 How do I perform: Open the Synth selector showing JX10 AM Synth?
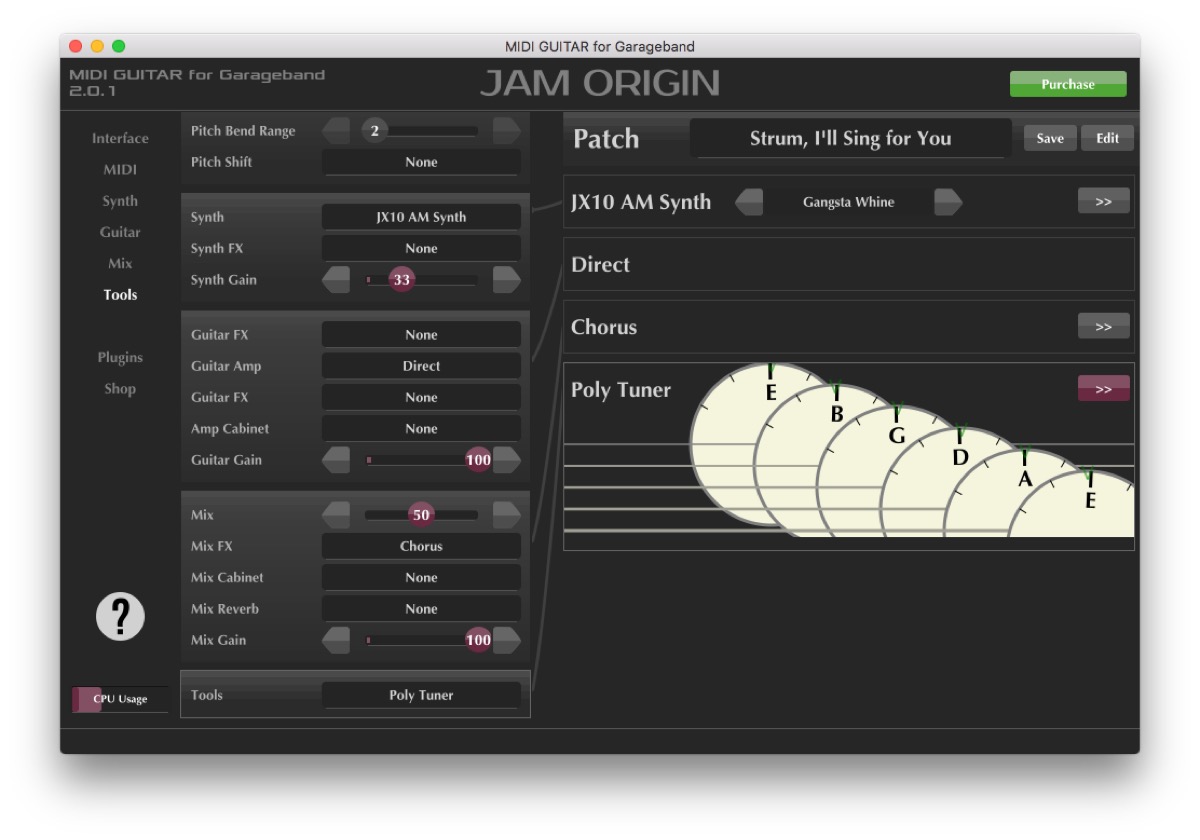coord(421,217)
